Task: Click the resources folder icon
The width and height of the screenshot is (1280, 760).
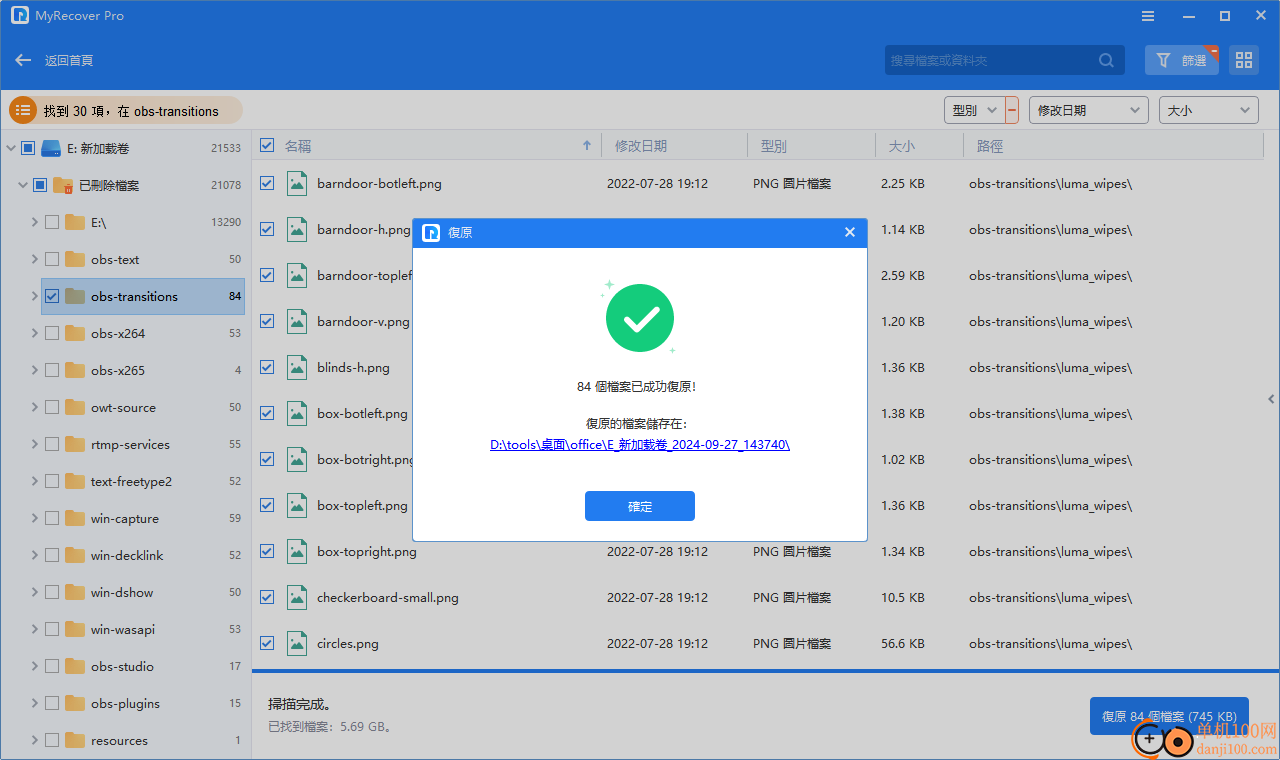Action: [x=75, y=740]
